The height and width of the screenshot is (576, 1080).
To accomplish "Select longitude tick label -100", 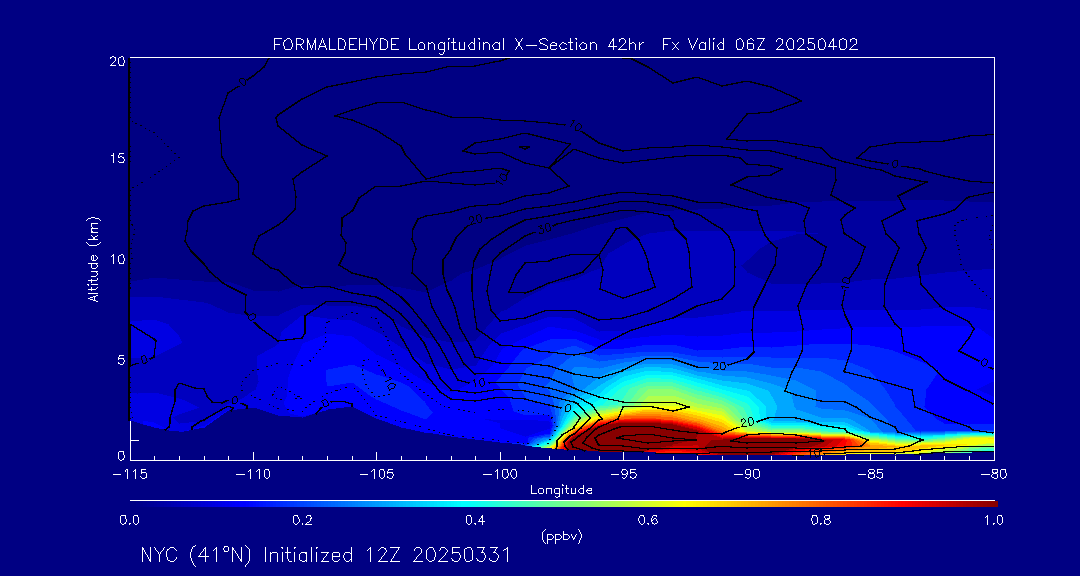I will [499, 475].
